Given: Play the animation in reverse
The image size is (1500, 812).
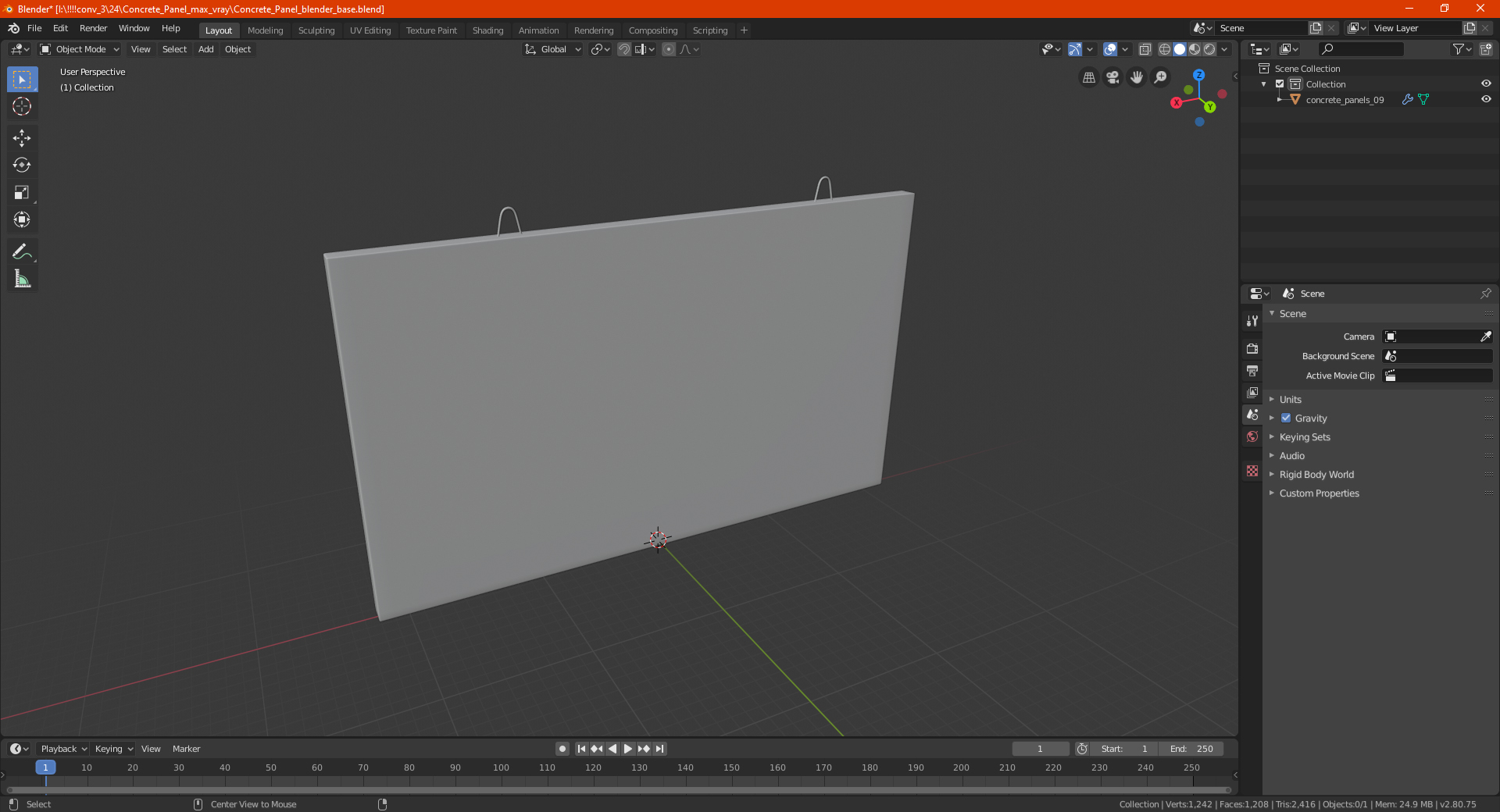Looking at the screenshot, I should 612,749.
